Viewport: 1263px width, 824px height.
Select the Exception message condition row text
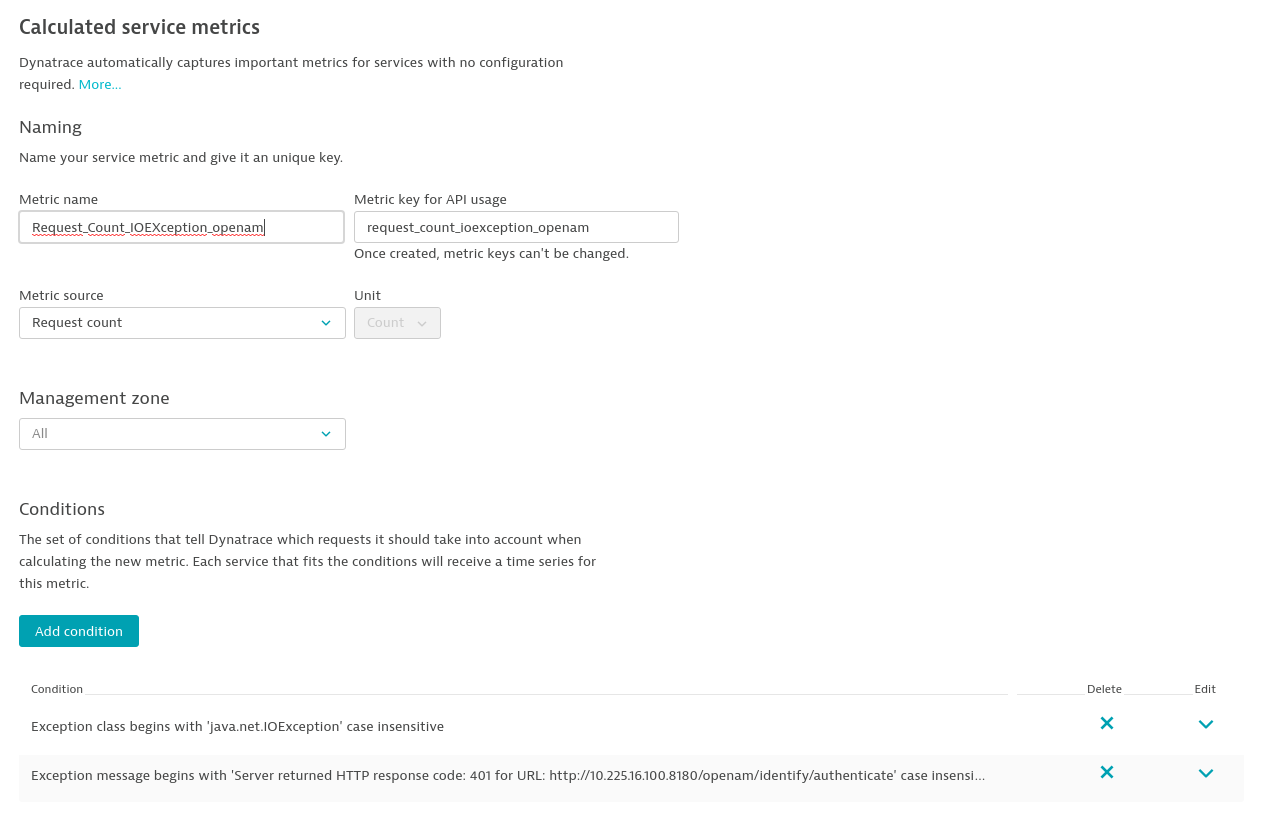point(507,776)
